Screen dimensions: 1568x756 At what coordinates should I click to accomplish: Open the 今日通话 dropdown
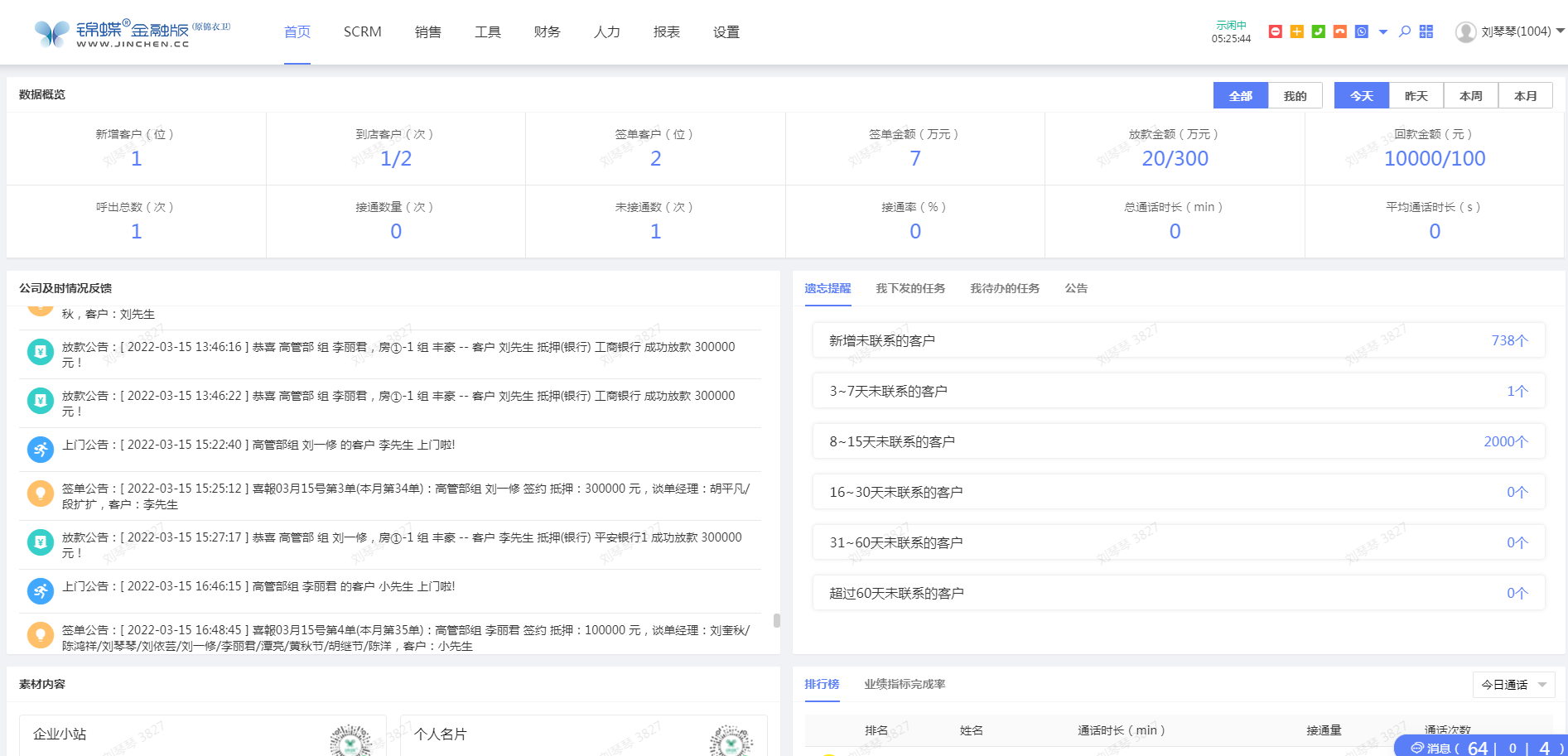tap(1513, 685)
